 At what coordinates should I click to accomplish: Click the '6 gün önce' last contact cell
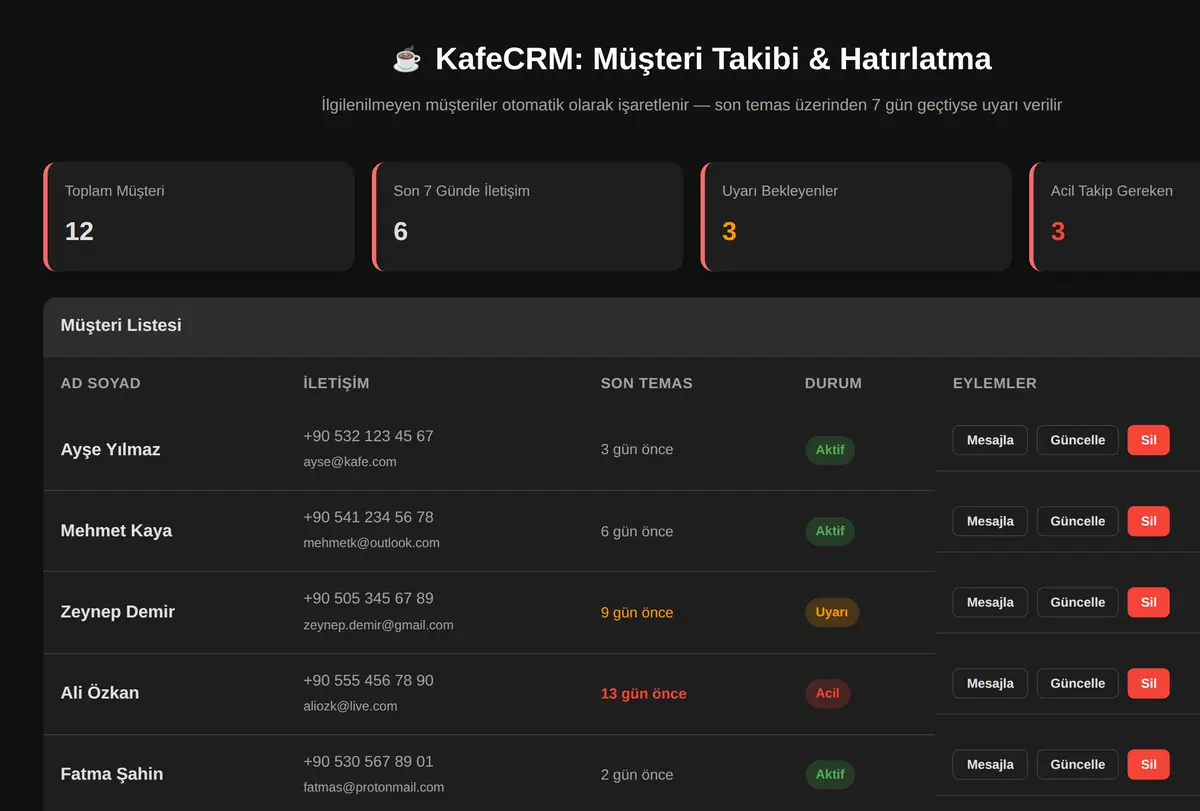tap(637, 531)
